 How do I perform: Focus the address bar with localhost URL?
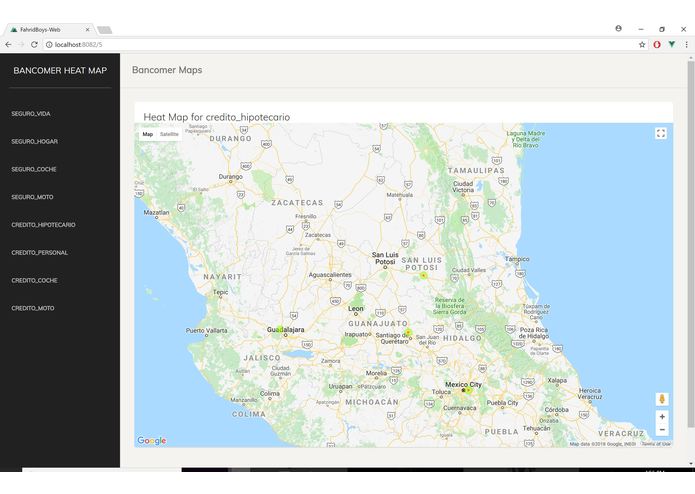coord(341,44)
